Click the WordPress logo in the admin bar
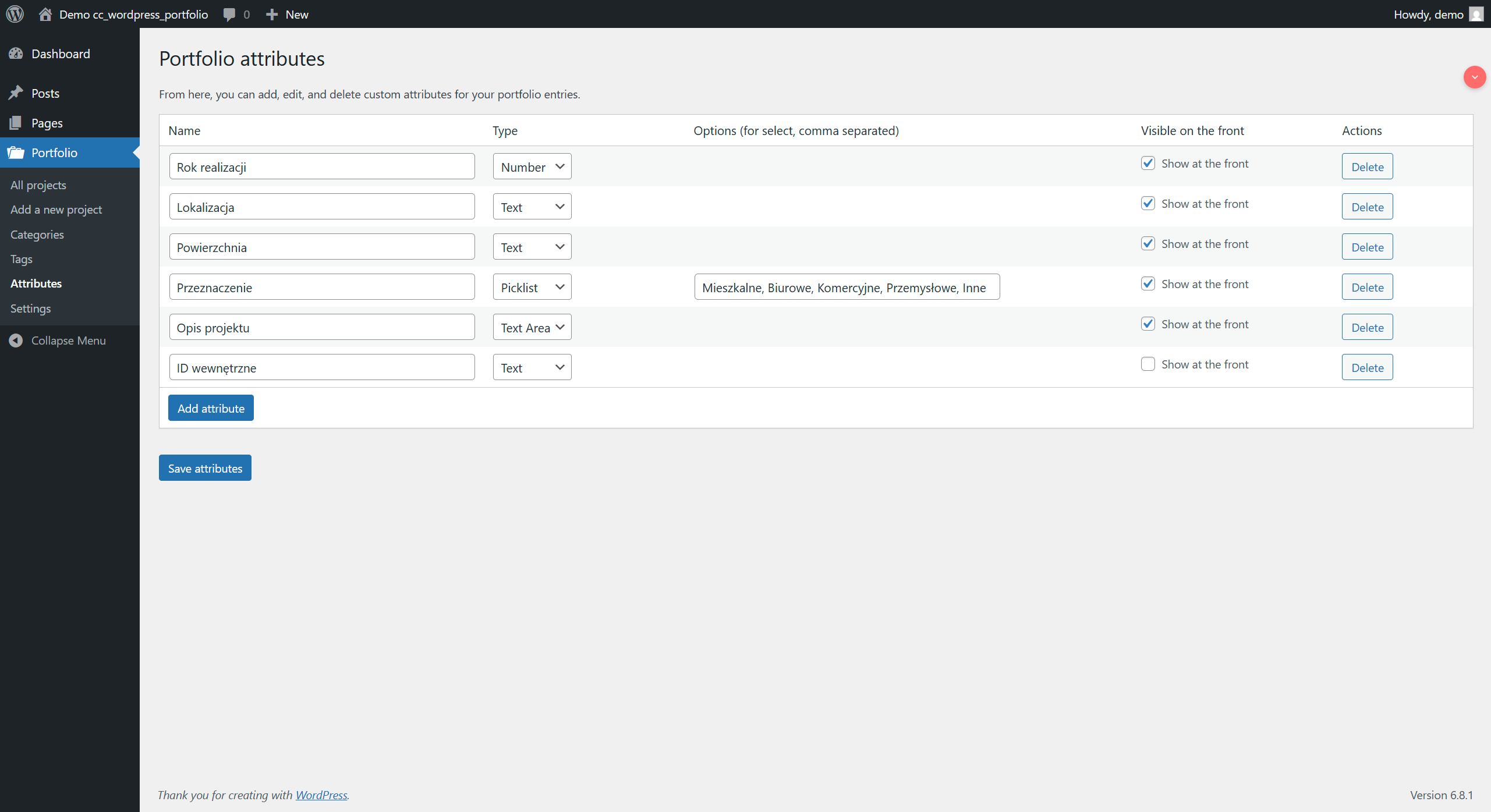 click(x=15, y=14)
